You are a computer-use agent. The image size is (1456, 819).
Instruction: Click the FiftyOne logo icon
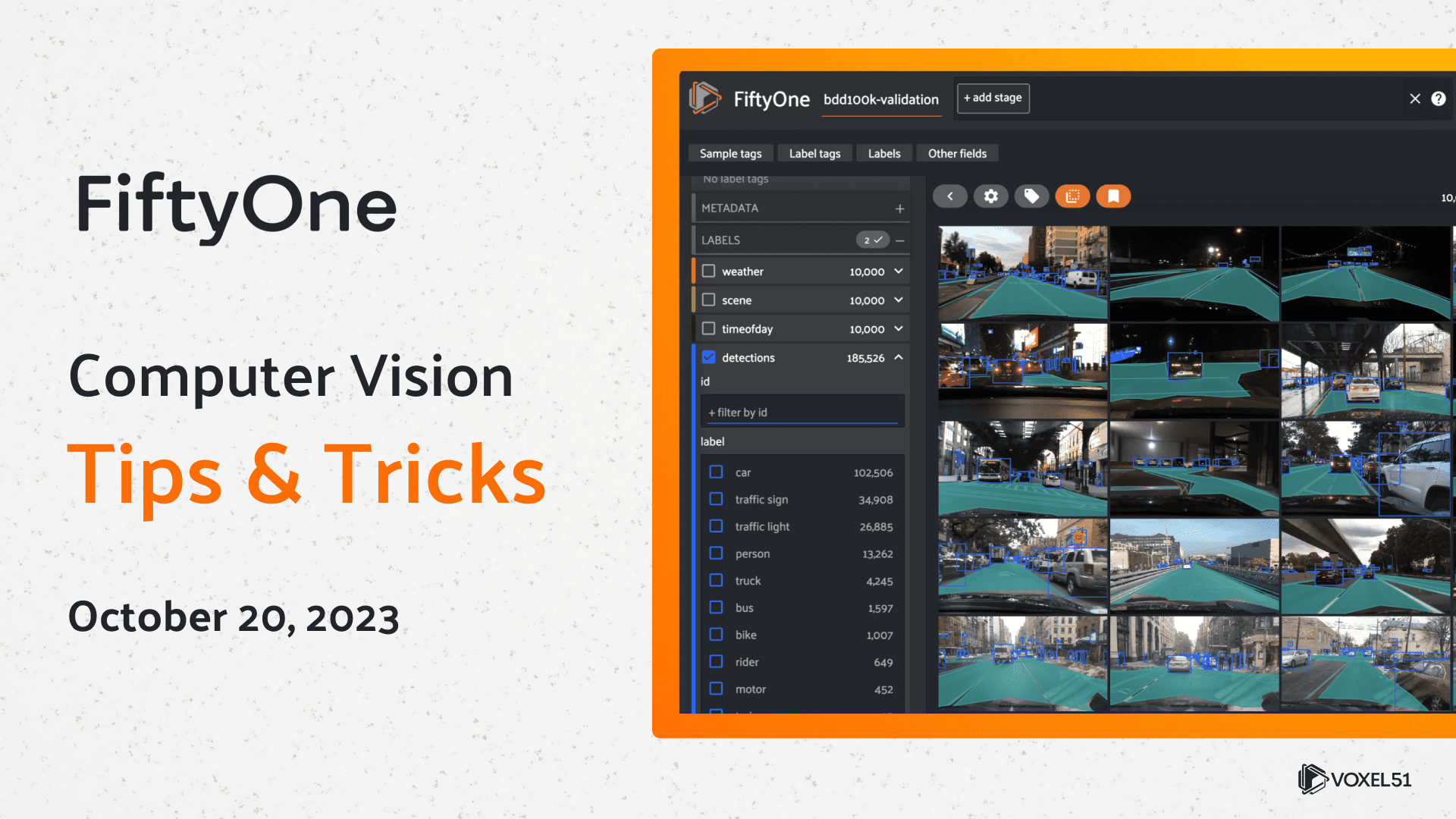pos(704,99)
